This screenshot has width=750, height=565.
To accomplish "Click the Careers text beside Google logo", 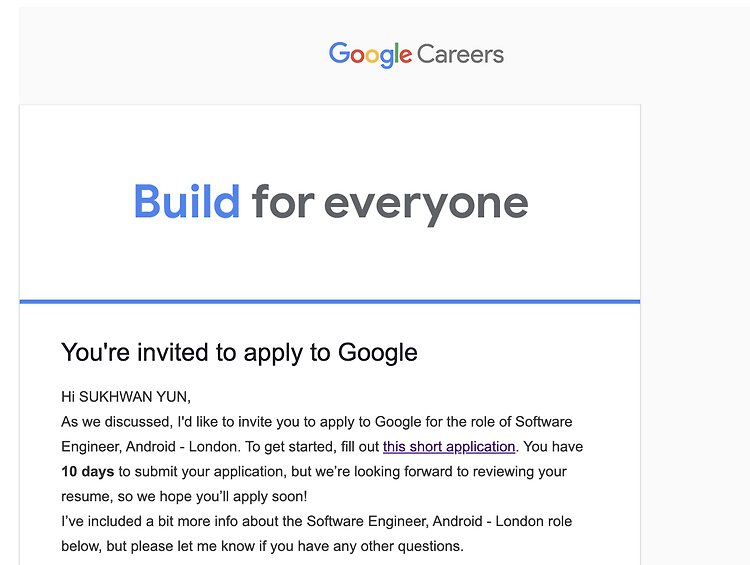I will 460,54.
